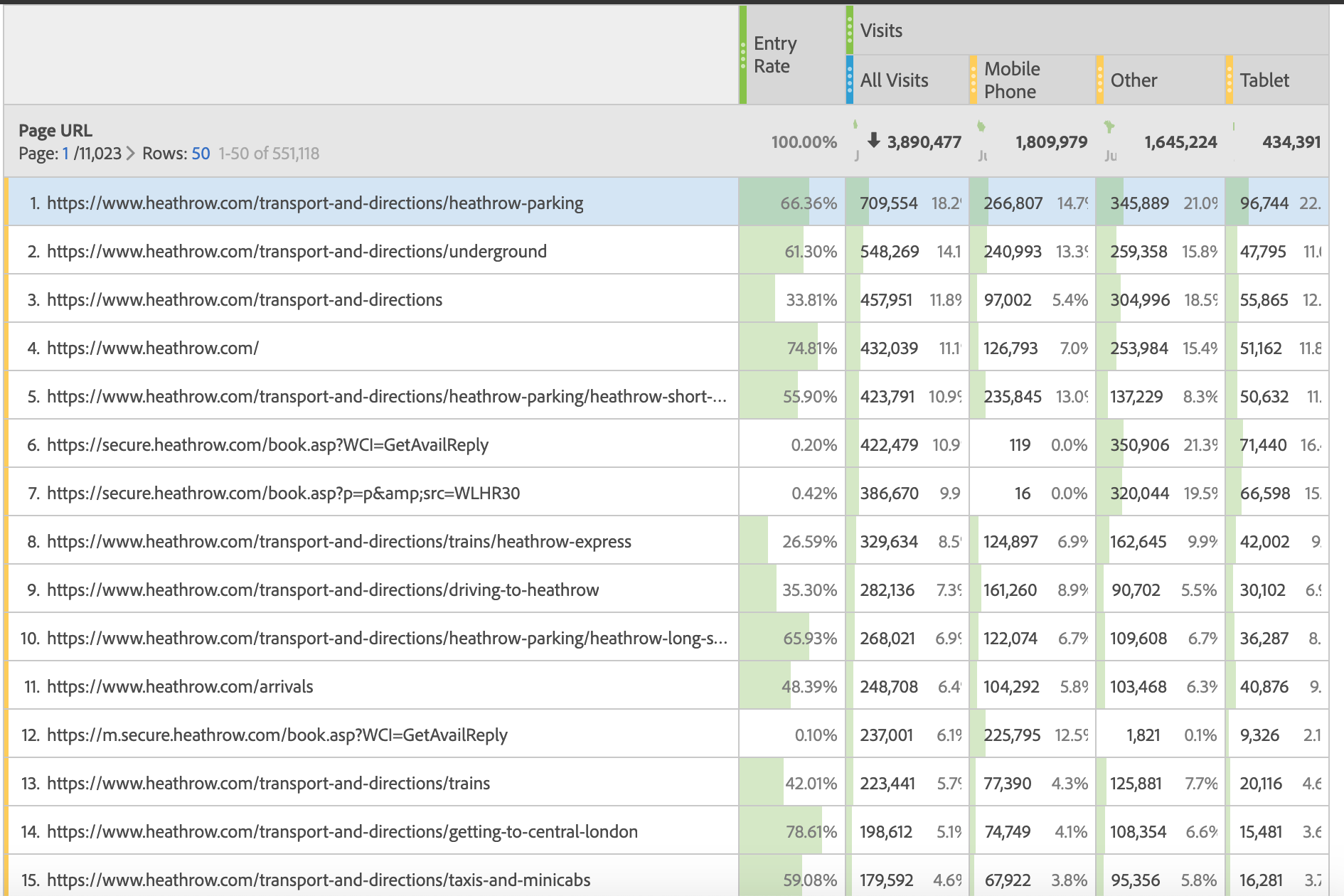This screenshot has height=896, width=1344.
Task: Select row 9 driving-to-heathrow URL
Action: [323, 590]
